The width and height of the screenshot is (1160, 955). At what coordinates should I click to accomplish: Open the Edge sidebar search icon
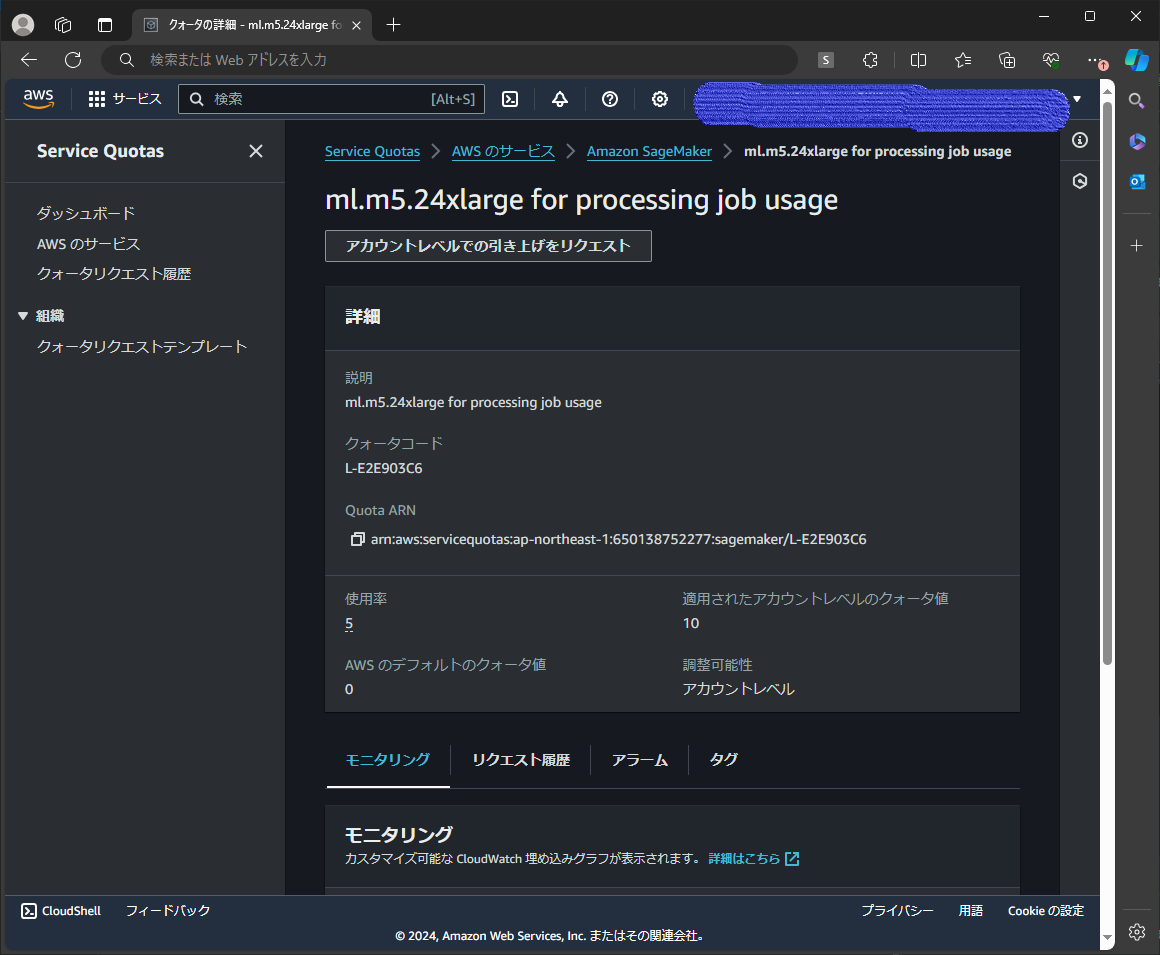pos(1137,101)
